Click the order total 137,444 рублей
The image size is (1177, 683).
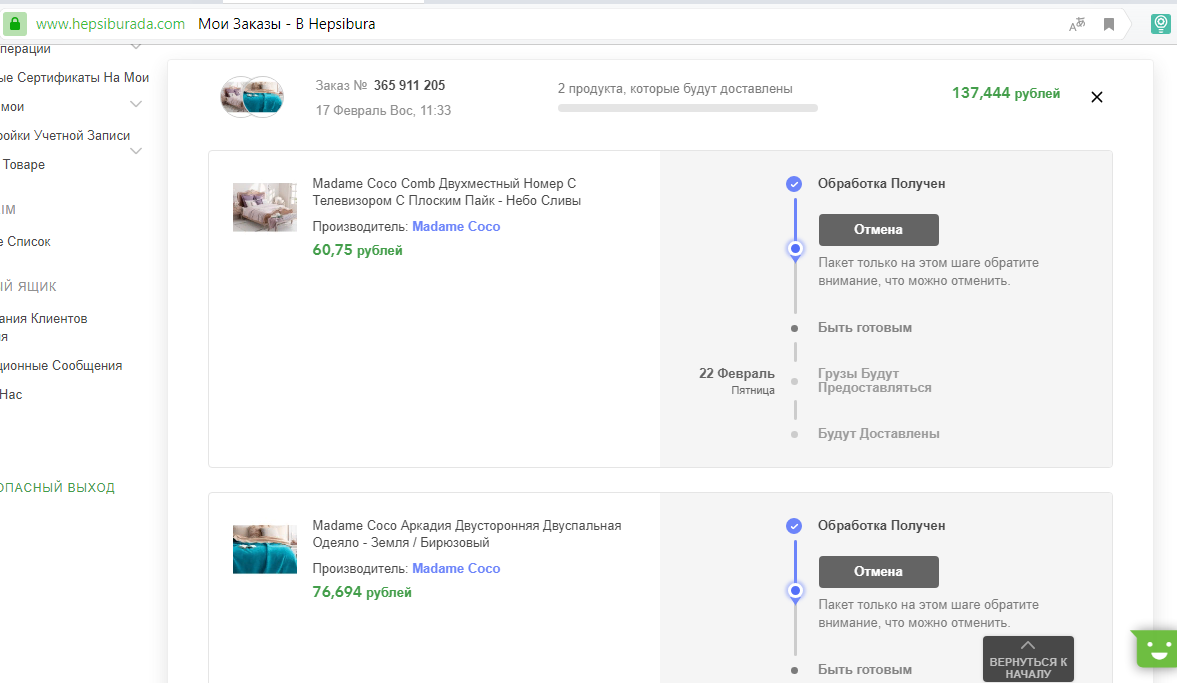1006,93
